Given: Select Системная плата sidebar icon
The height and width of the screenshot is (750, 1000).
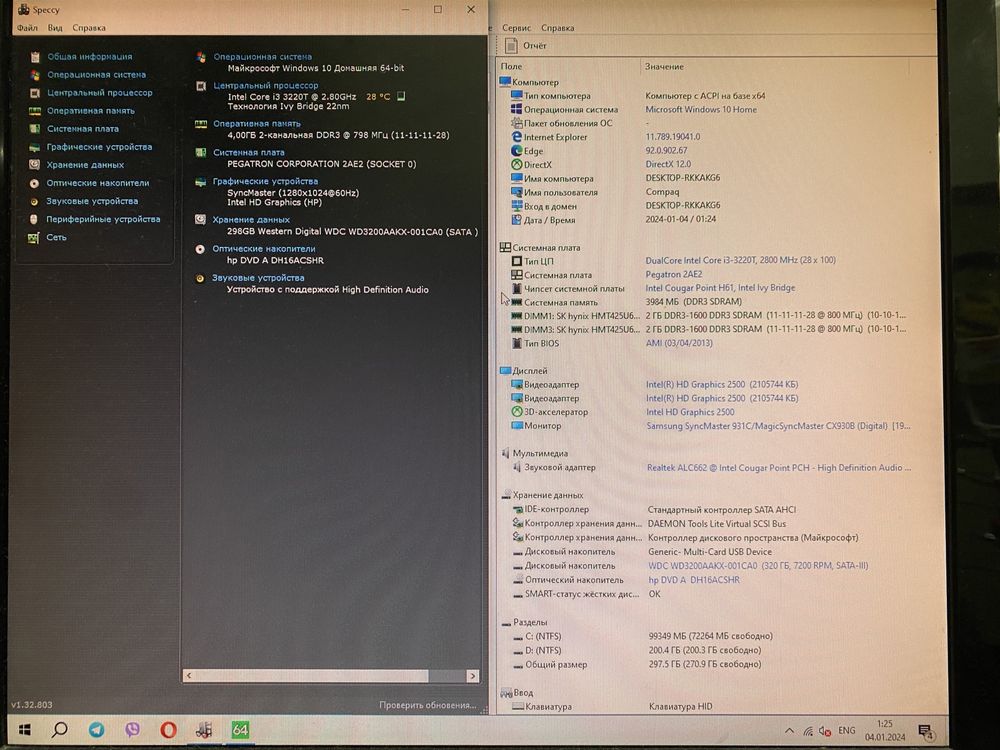Looking at the screenshot, I should [35, 129].
